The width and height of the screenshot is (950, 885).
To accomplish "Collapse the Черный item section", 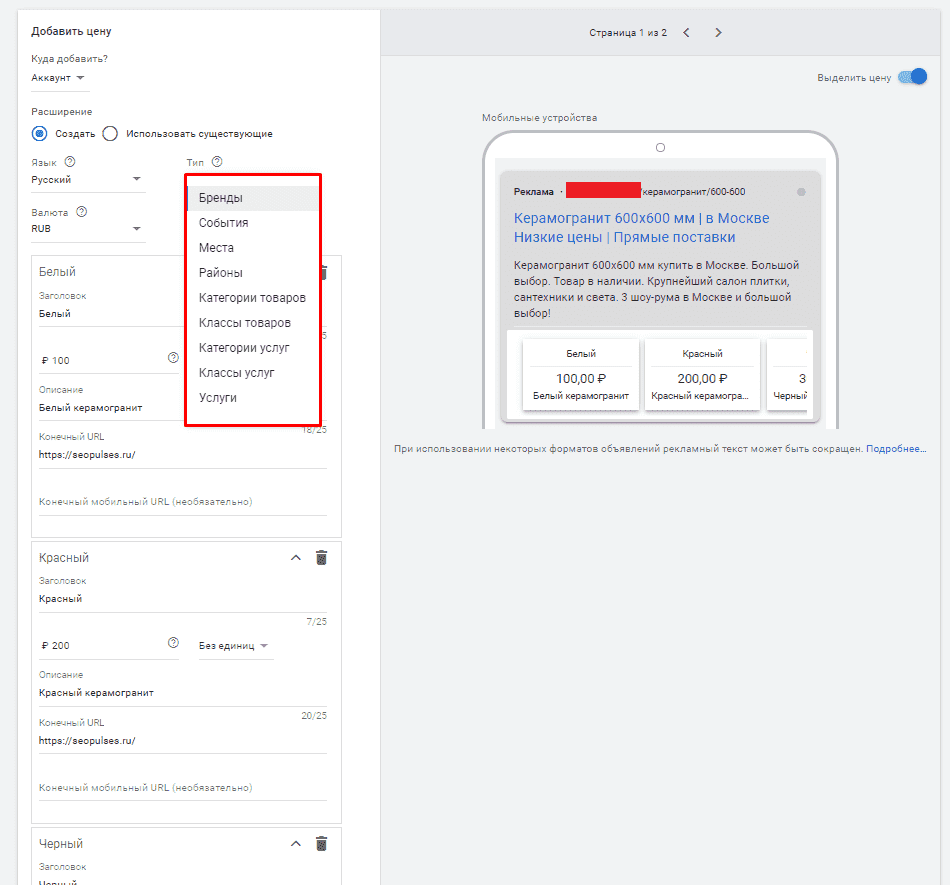I will [x=296, y=843].
